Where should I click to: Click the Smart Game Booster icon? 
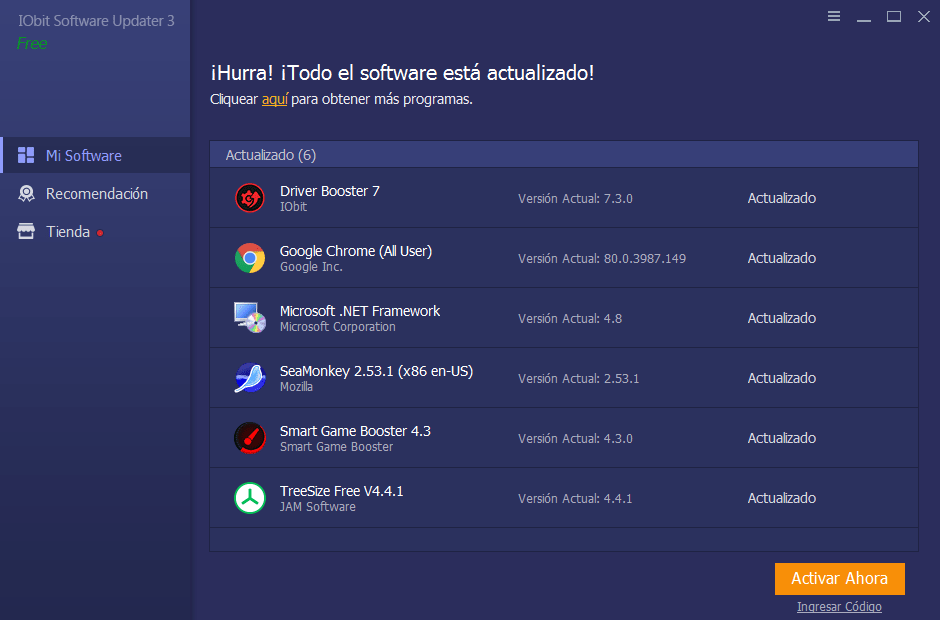pyautogui.click(x=249, y=438)
